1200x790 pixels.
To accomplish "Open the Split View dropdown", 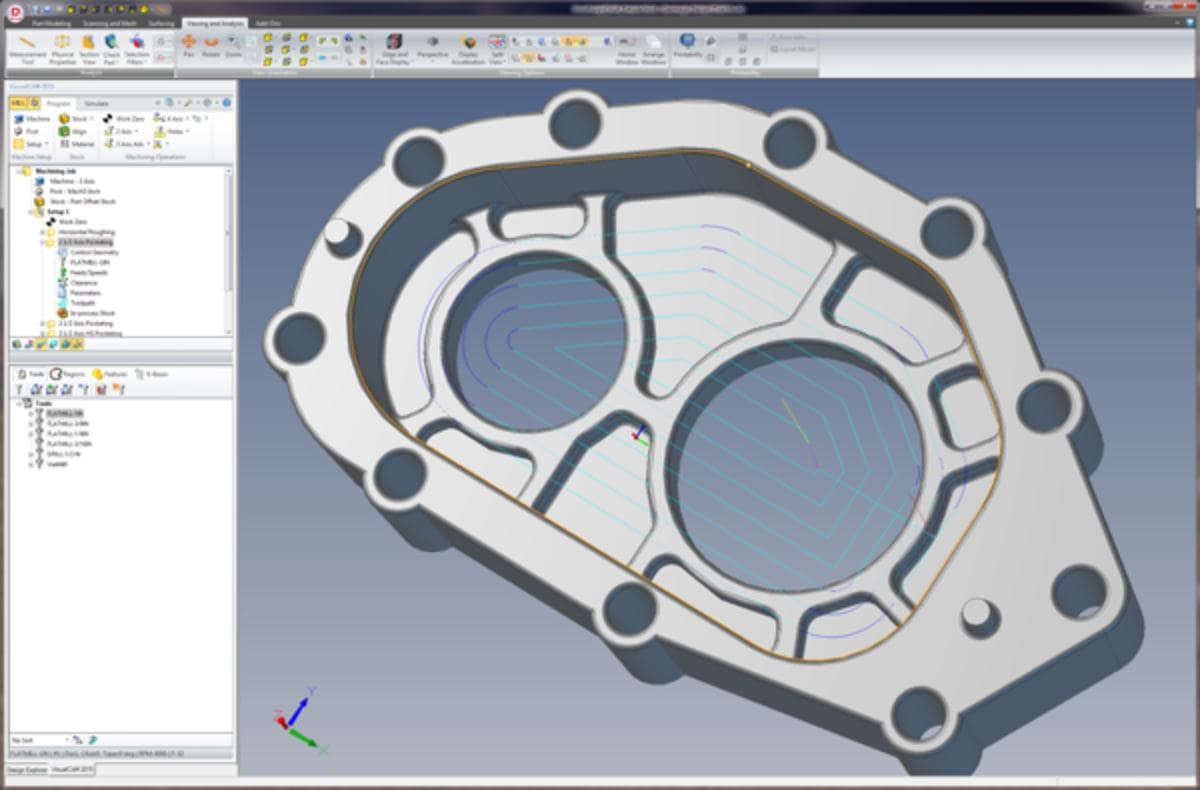I will (x=497, y=49).
